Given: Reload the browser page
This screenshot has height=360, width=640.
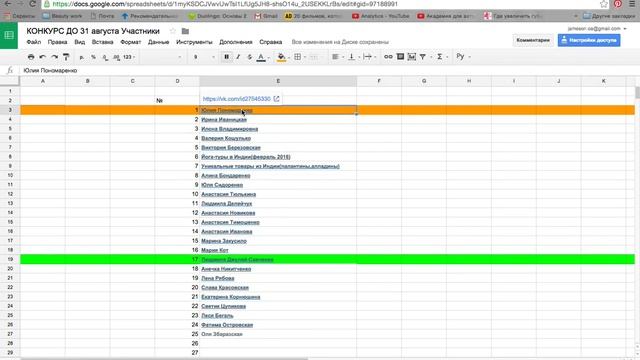Looking at the screenshot, I should tap(33, 4).
